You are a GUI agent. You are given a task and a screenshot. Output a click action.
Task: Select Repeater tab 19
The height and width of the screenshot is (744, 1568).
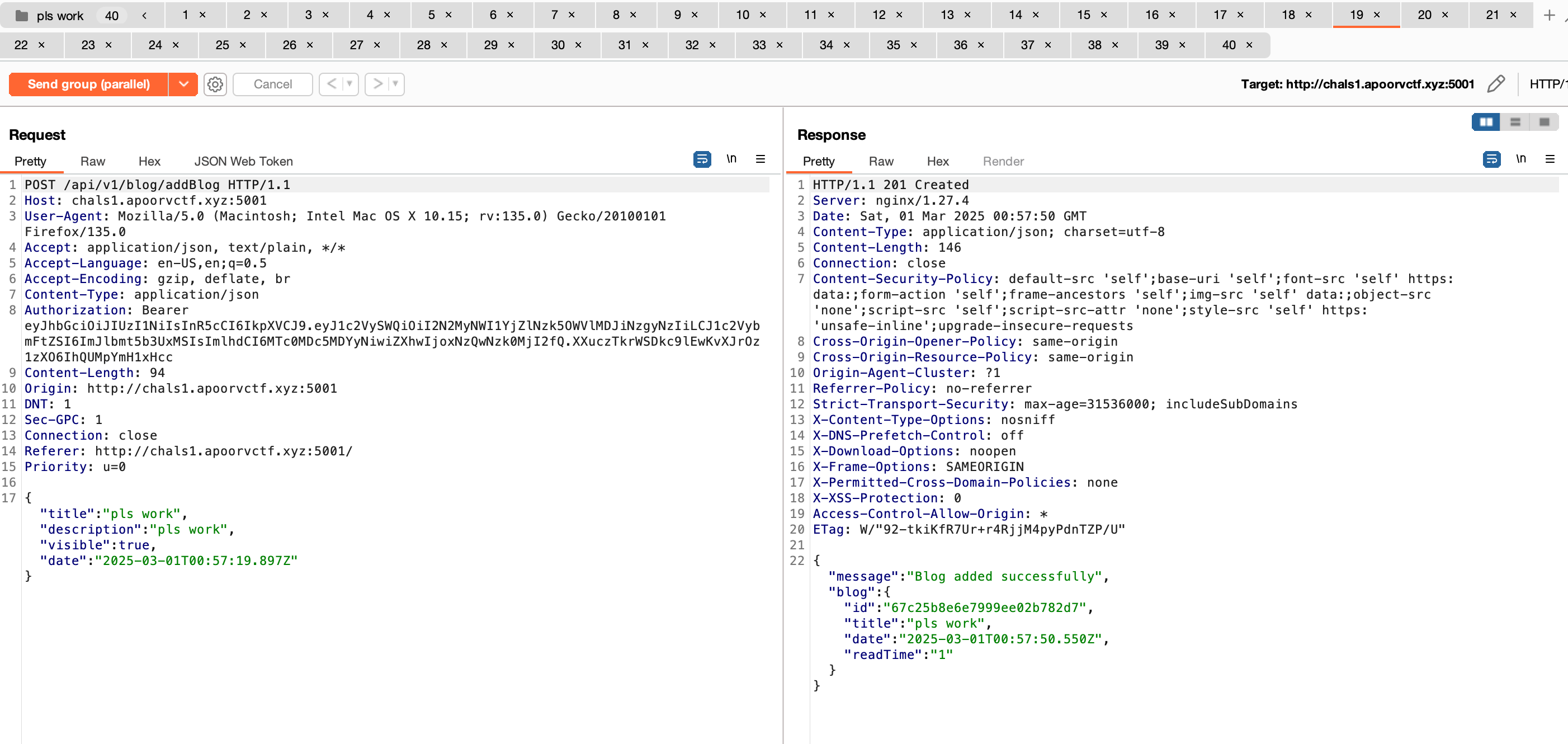pos(1357,15)
